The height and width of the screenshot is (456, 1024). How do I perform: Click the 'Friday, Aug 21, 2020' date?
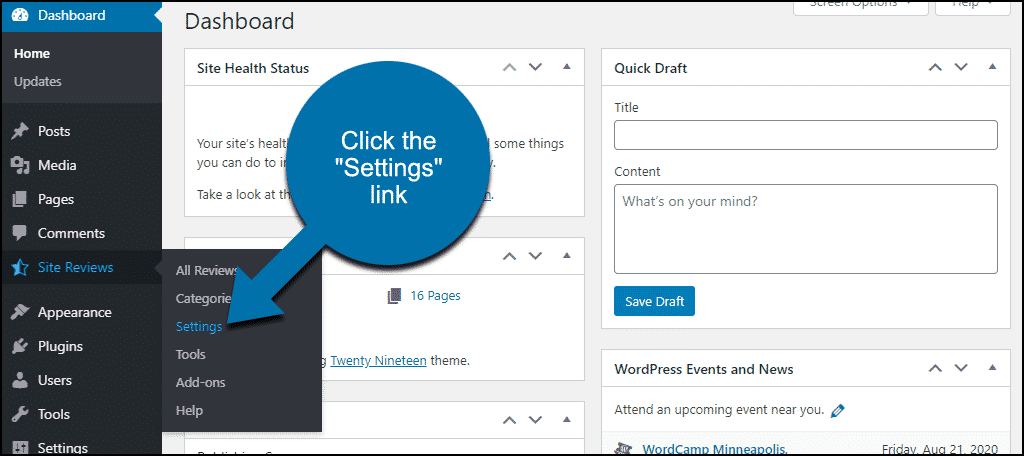tap(940, 449)
